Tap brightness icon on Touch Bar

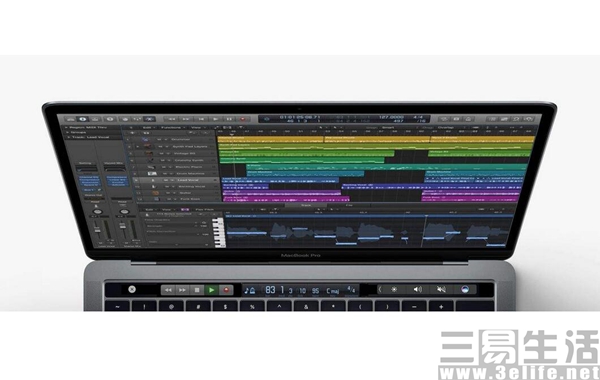(x=394, y=289)
